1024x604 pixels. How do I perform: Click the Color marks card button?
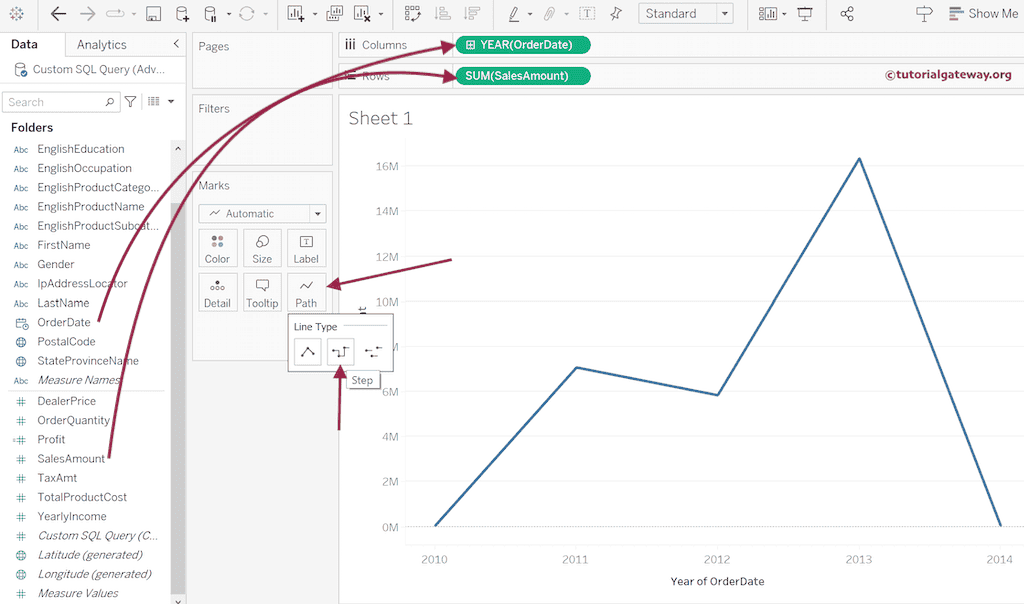coord(217,249)
